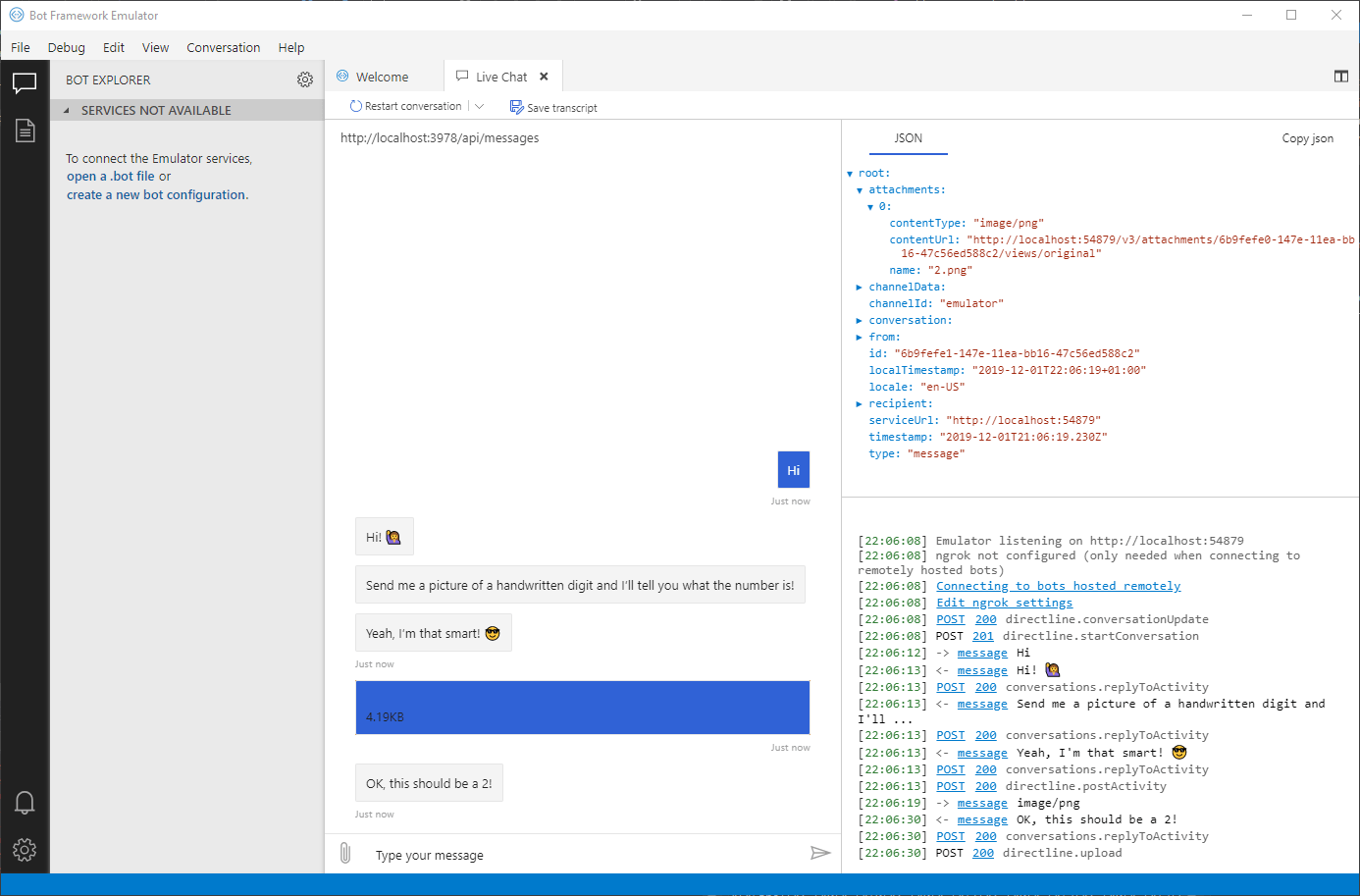Open the Bot Explorer chat icon in sidebar

(x=25, y=83)
